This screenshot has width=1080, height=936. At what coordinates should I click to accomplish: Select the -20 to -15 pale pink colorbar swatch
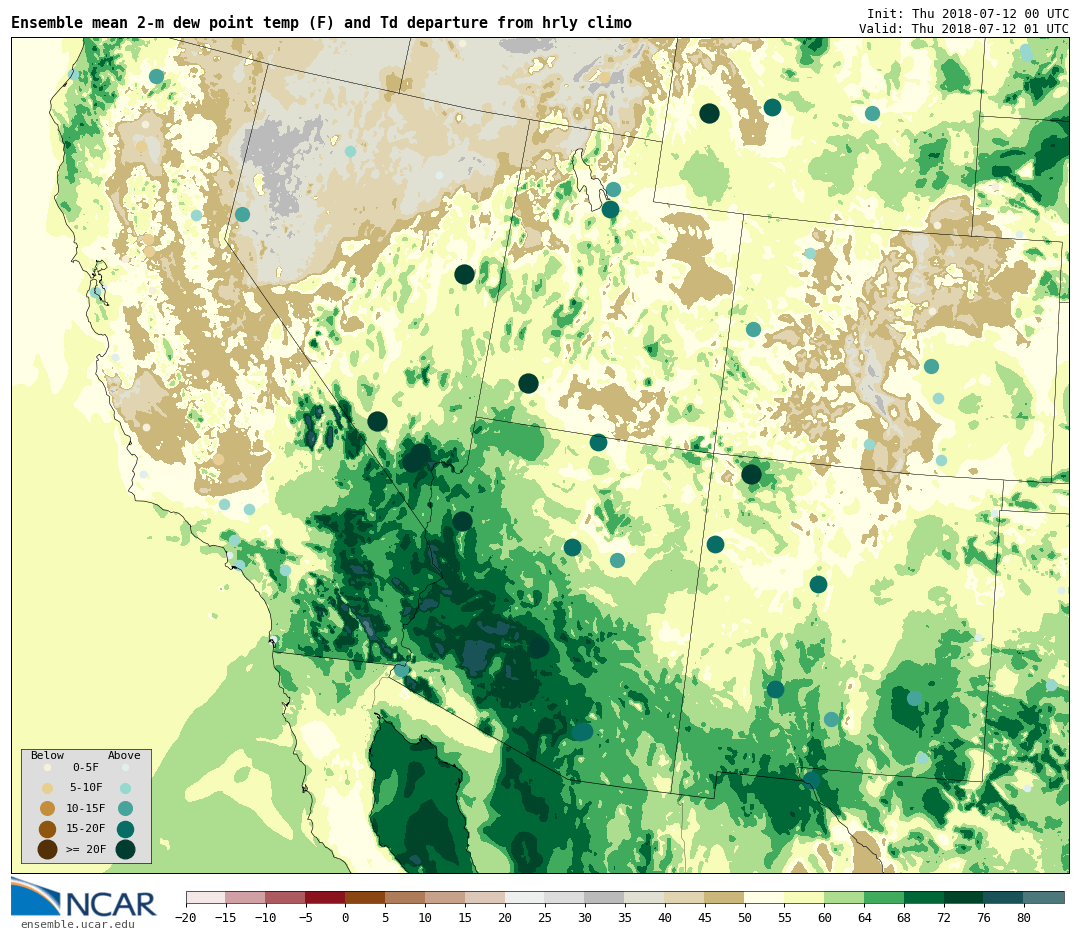tap(206, 897)
